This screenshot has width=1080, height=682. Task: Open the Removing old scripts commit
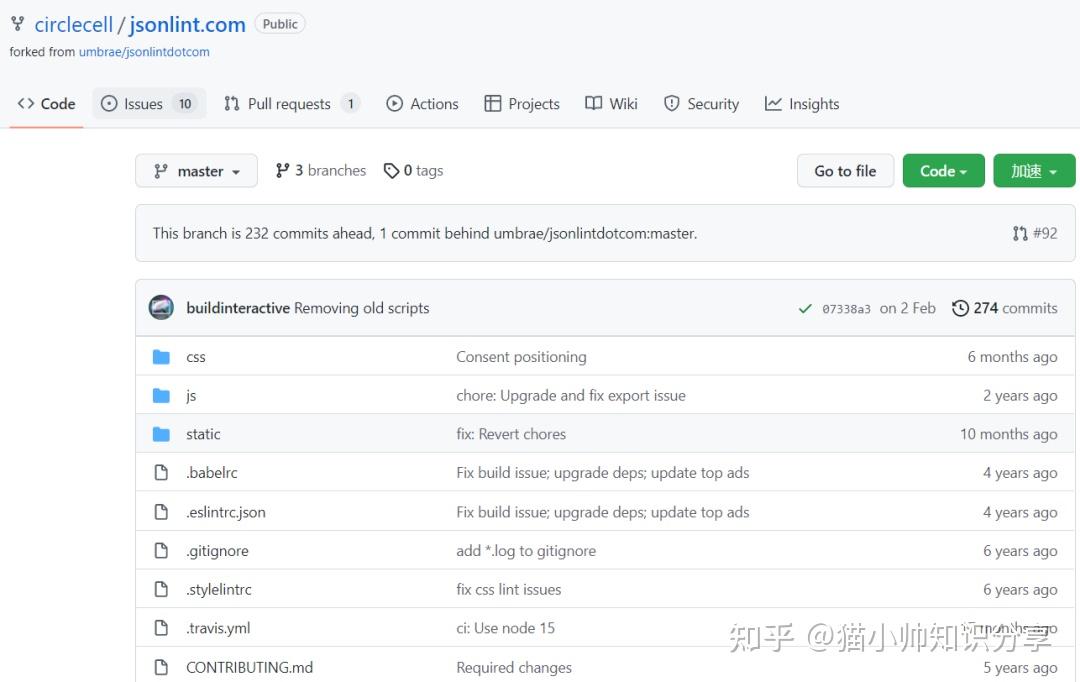tap(362, 308)
